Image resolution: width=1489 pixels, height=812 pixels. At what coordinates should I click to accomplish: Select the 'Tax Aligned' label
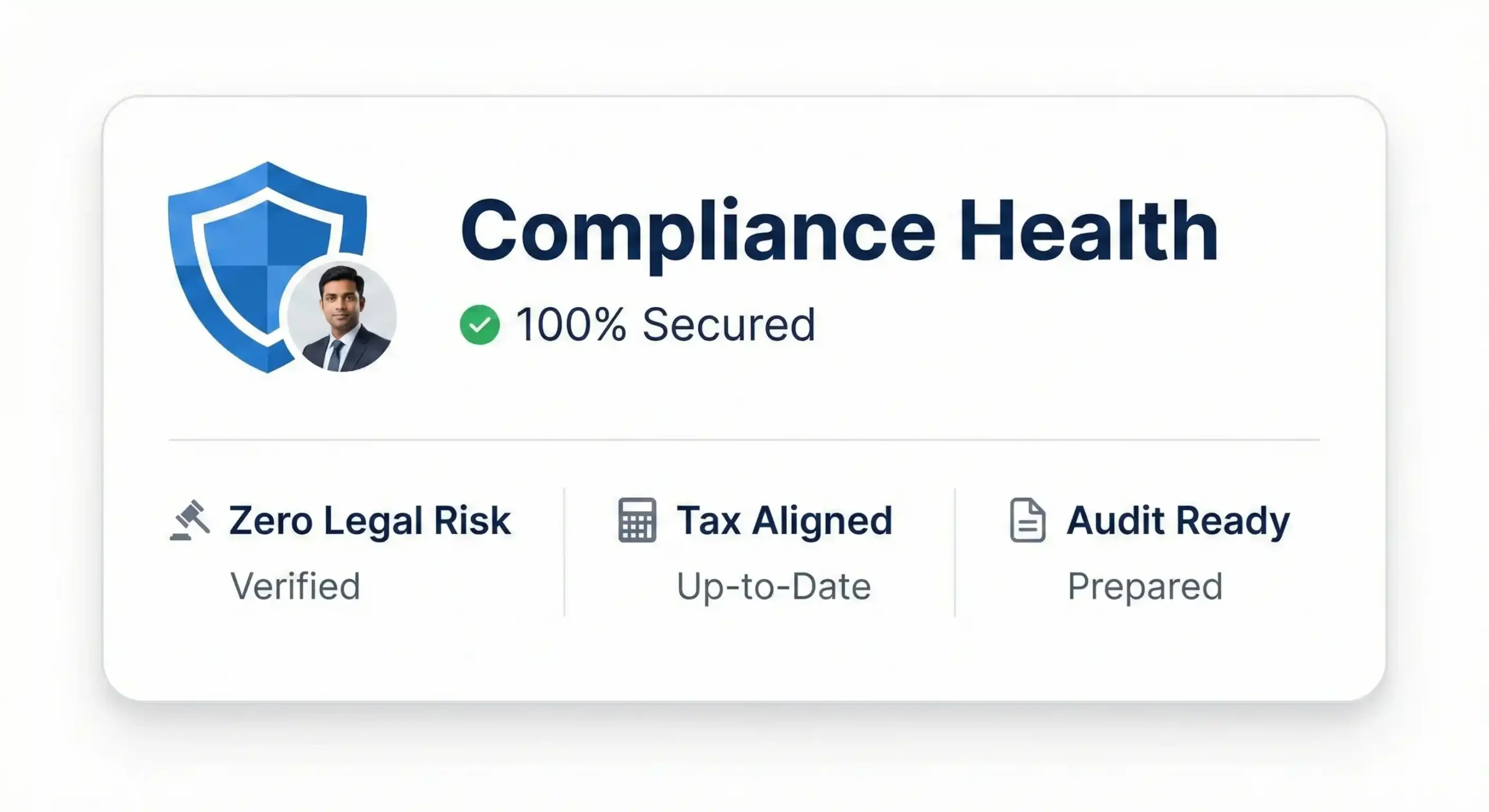pyautogui.click(x=784, y=520)
